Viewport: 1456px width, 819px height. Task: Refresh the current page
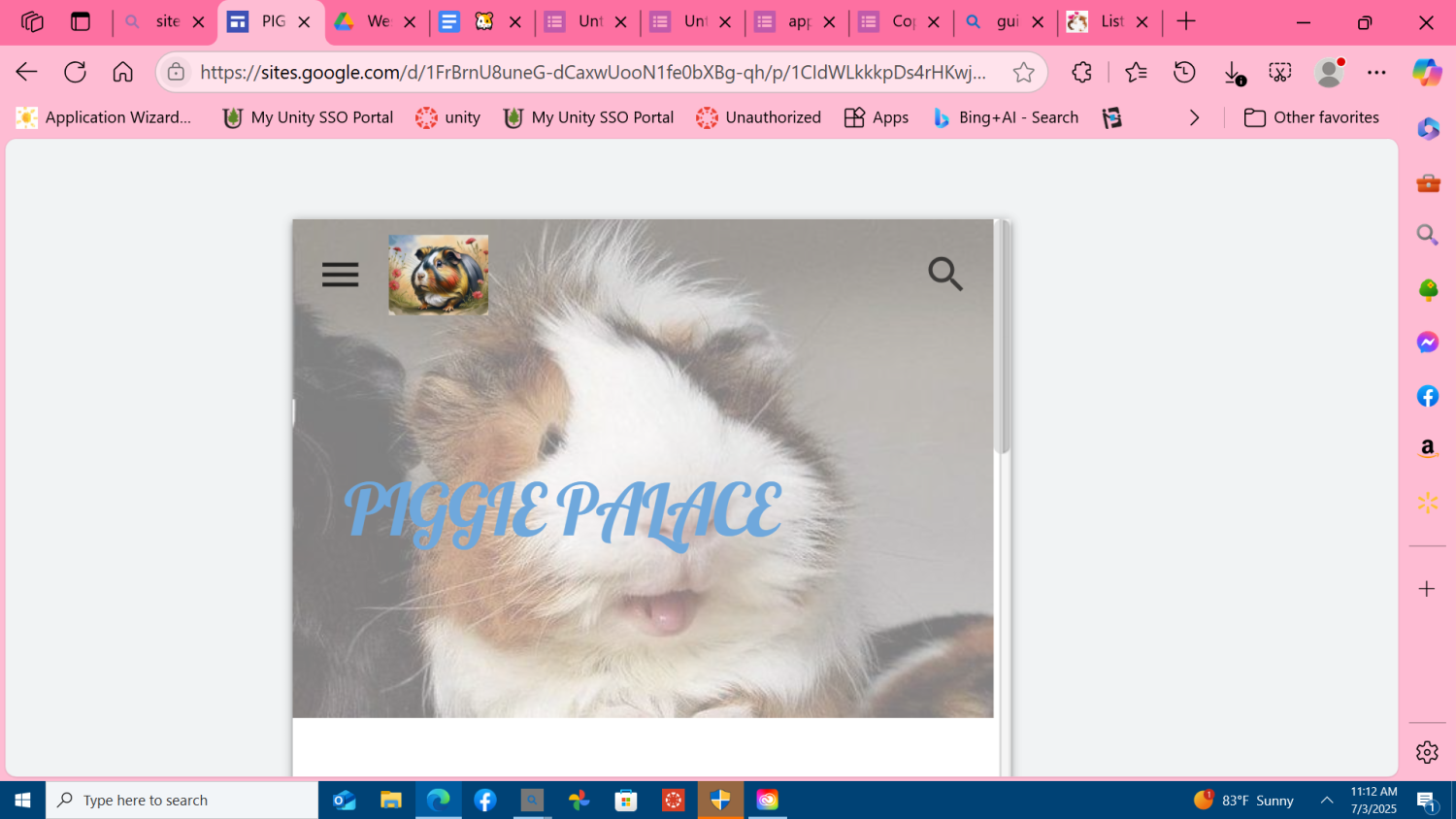click(x=75, y=72)
